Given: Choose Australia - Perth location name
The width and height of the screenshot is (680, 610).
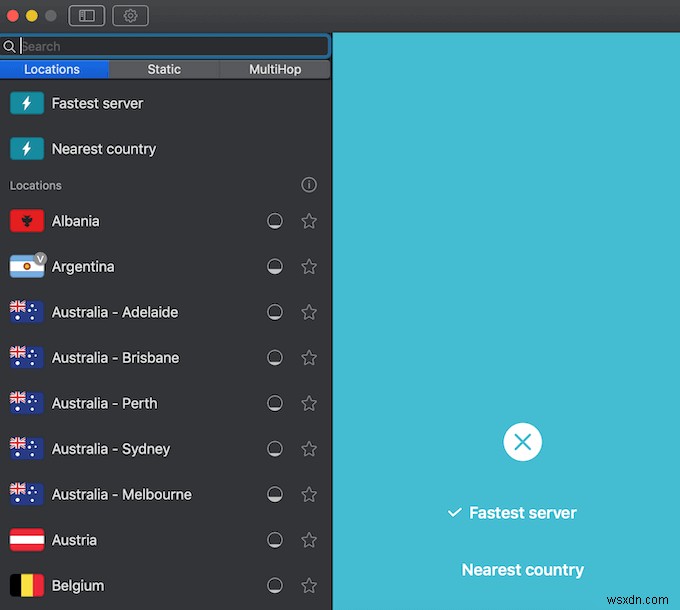Looking at the screenshot, I should 105,403.
